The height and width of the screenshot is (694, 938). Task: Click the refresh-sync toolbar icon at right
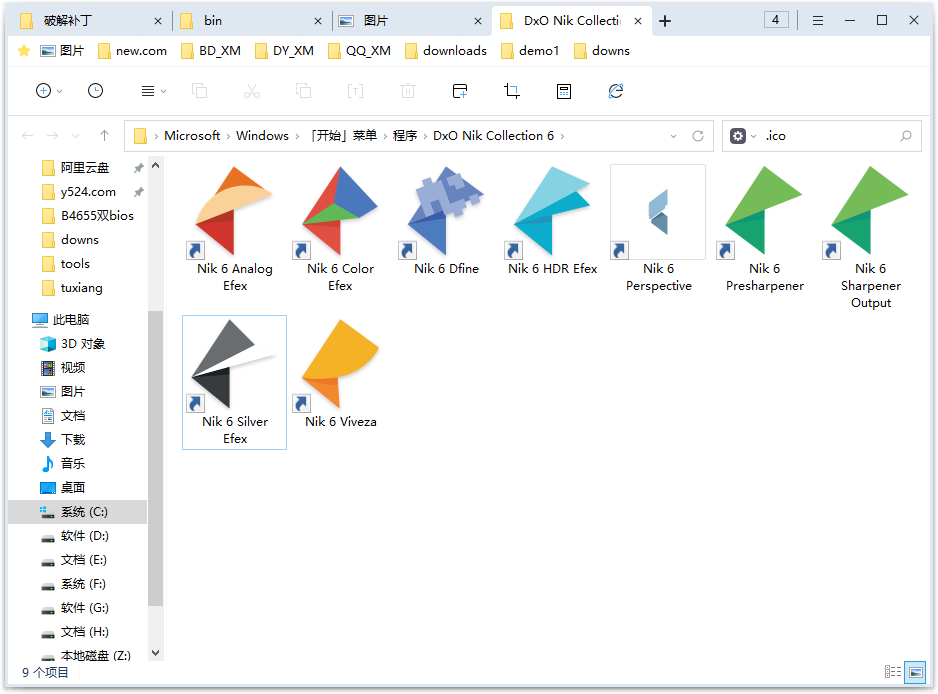pos(616,91)
